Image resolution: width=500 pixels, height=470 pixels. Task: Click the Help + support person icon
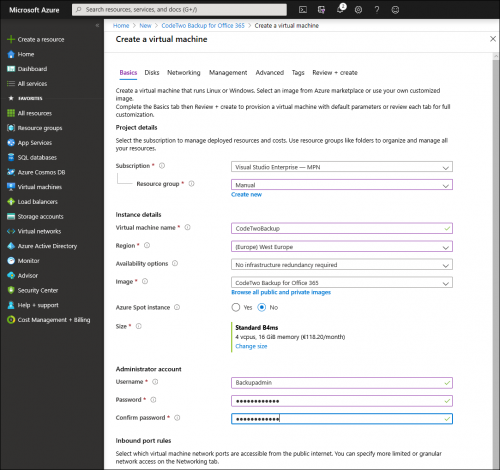pos(11,305)
